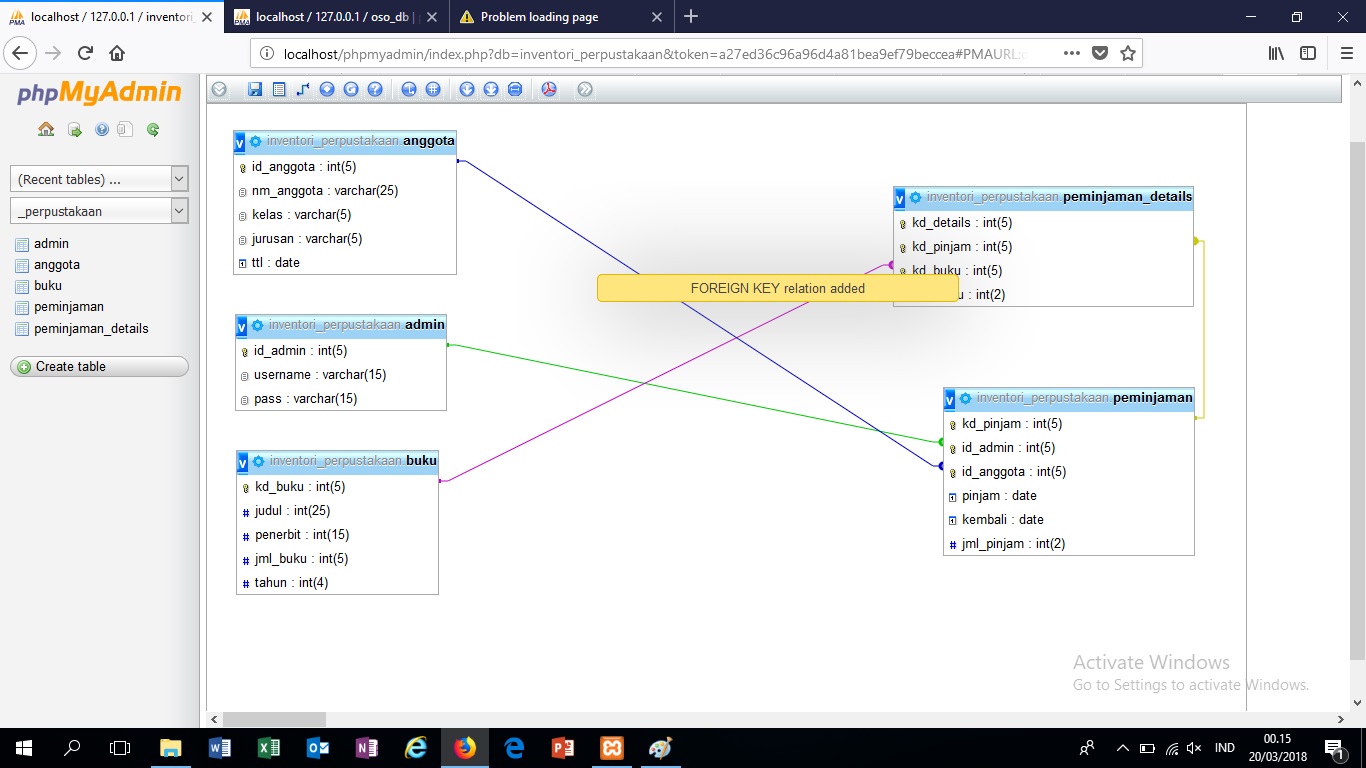Switch to the oso_db browser tab
Viewport: 1366px width, 768px height.
click(330, 16)
